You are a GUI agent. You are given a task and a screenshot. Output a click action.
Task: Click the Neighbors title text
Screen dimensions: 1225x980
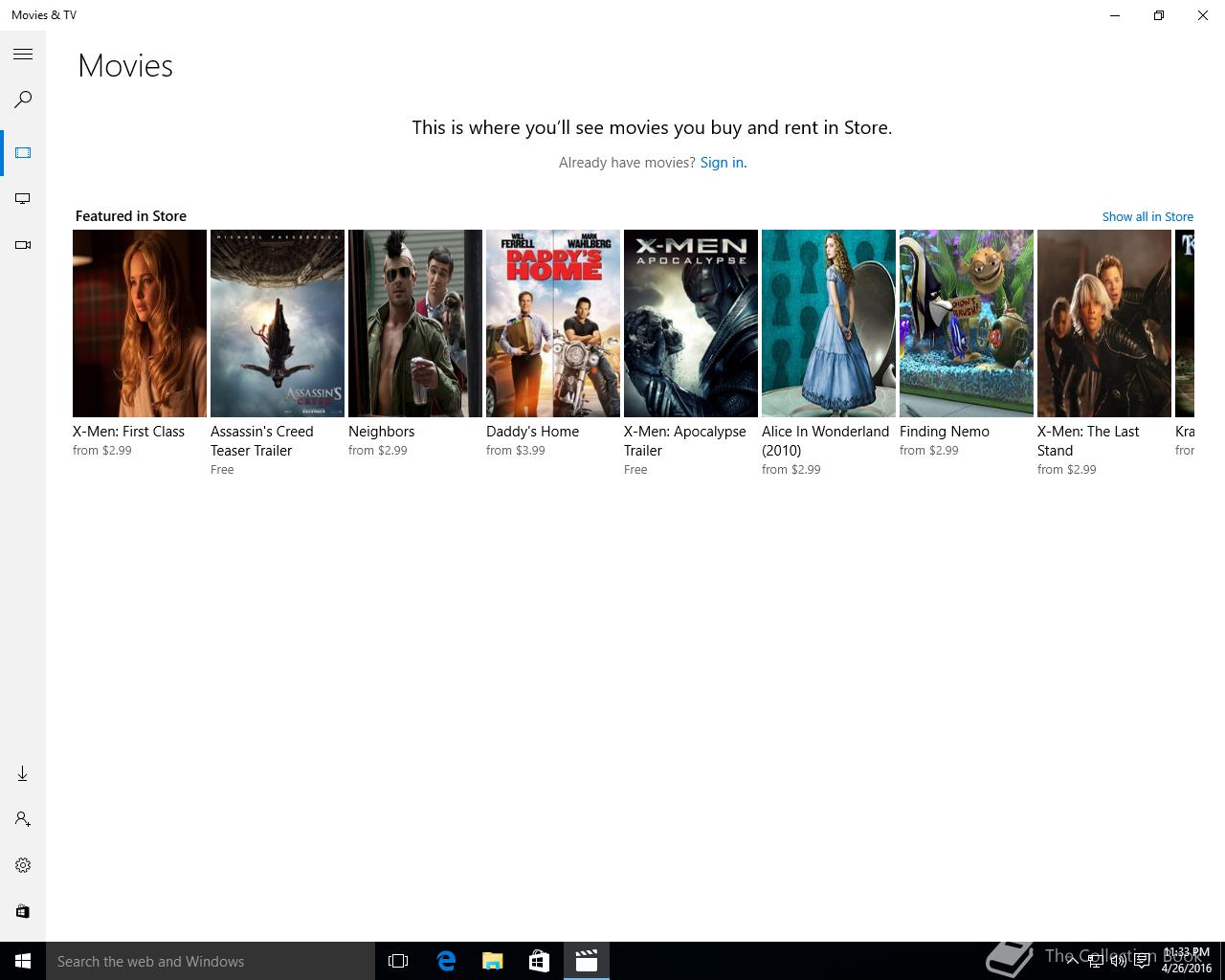point(381,432)
